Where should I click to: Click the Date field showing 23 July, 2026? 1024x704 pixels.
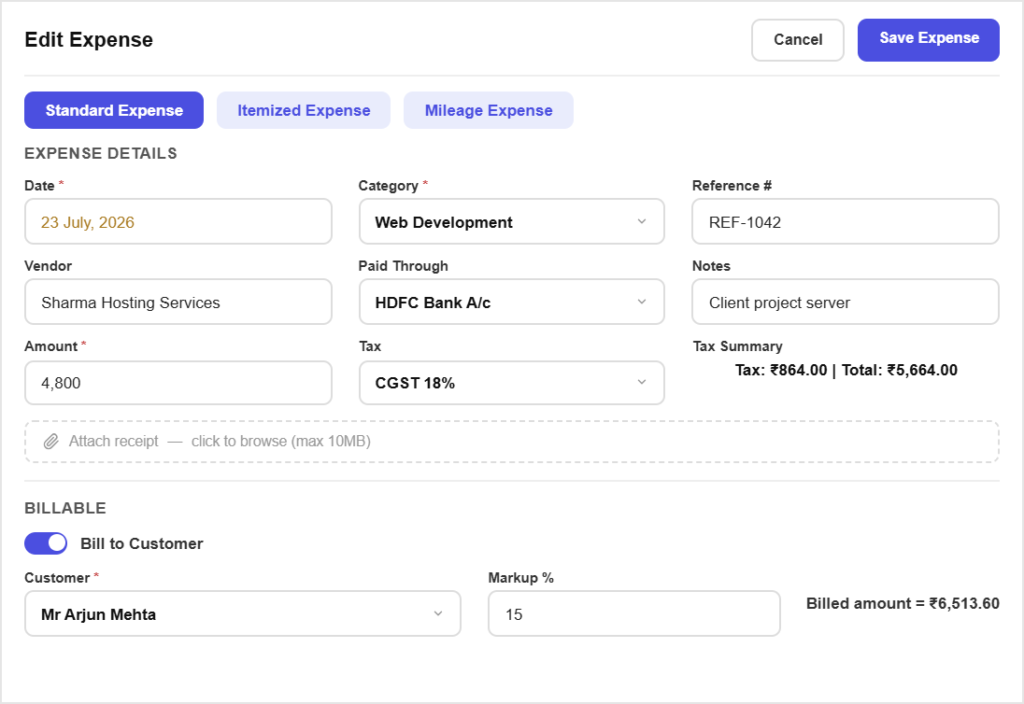(x=178, y=222)
